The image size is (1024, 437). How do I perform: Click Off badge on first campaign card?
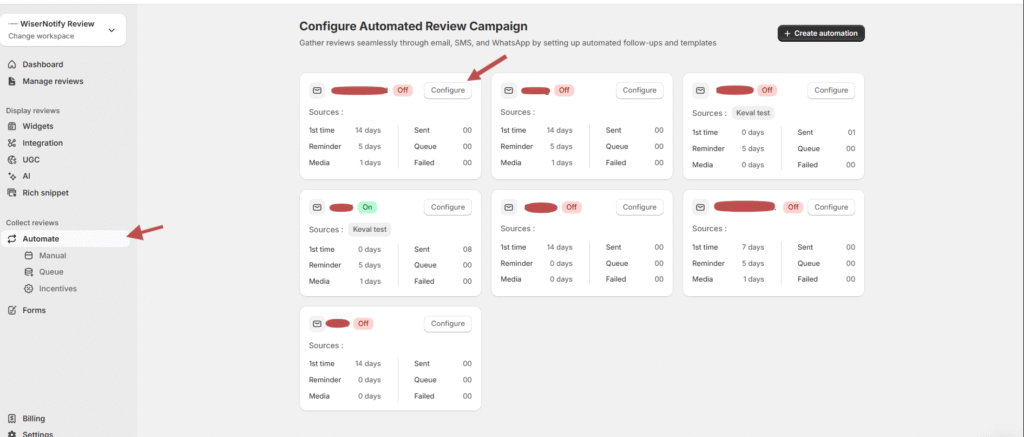(403, 90)
